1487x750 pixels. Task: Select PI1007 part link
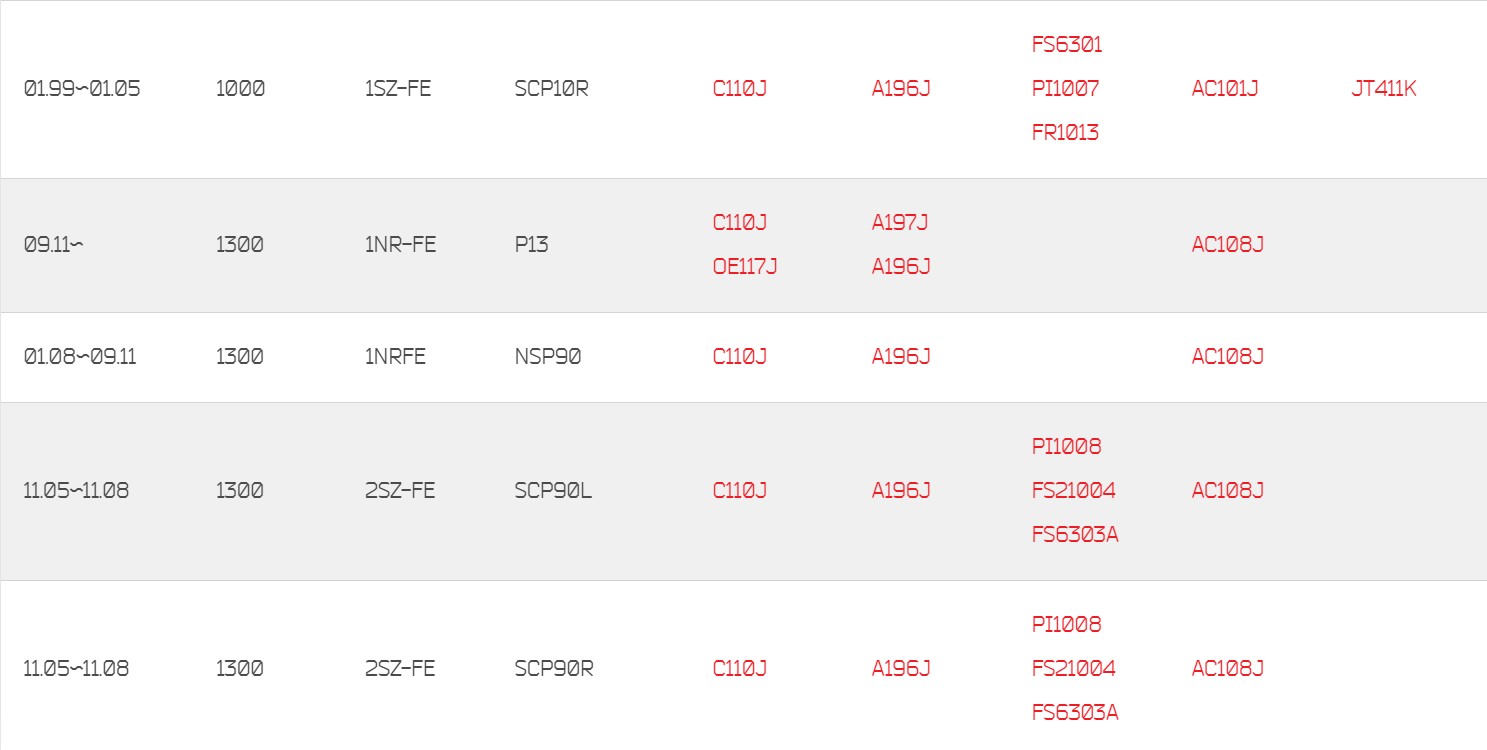pos(1066,88)
